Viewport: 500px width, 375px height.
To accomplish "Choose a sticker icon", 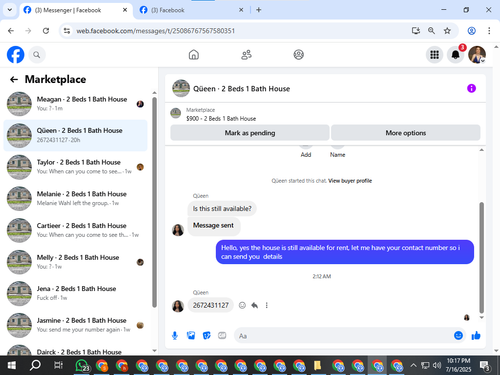I will 207,336.
